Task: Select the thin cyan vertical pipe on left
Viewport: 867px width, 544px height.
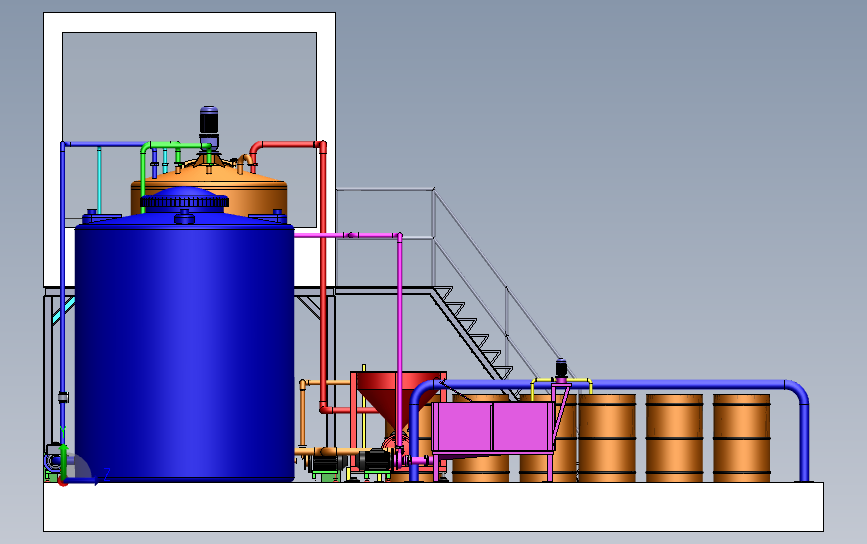Action: pos(99,180)
